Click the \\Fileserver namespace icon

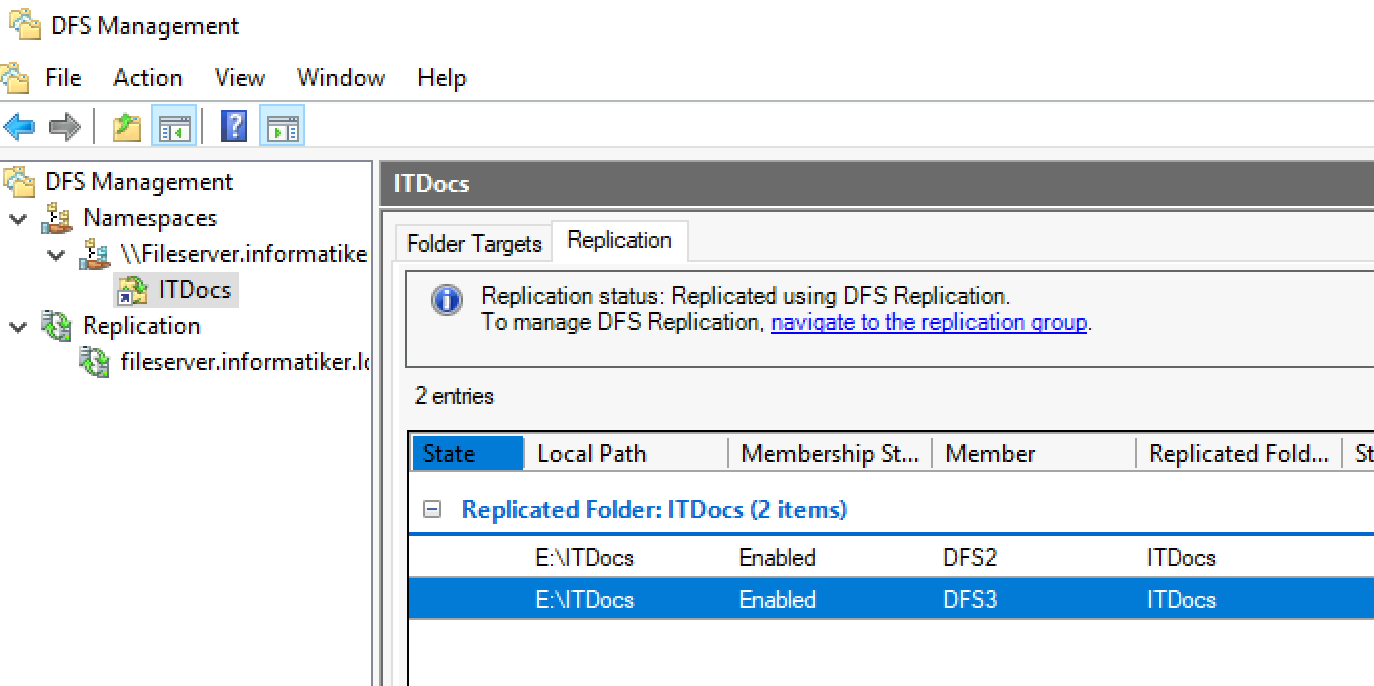tap(95, 254)
